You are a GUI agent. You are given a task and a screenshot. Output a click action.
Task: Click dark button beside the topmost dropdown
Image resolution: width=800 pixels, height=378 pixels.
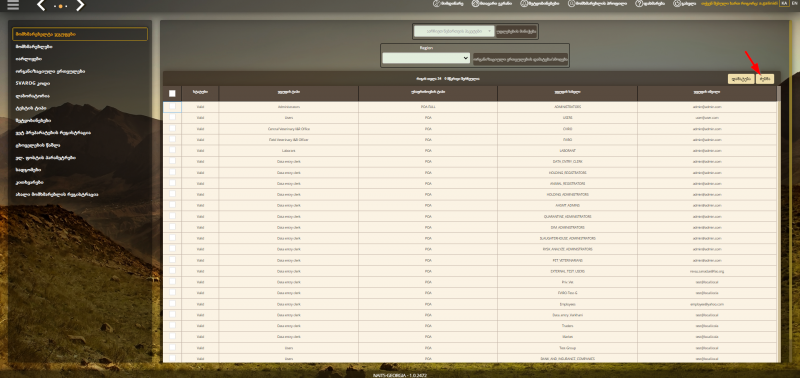point(516,32)
